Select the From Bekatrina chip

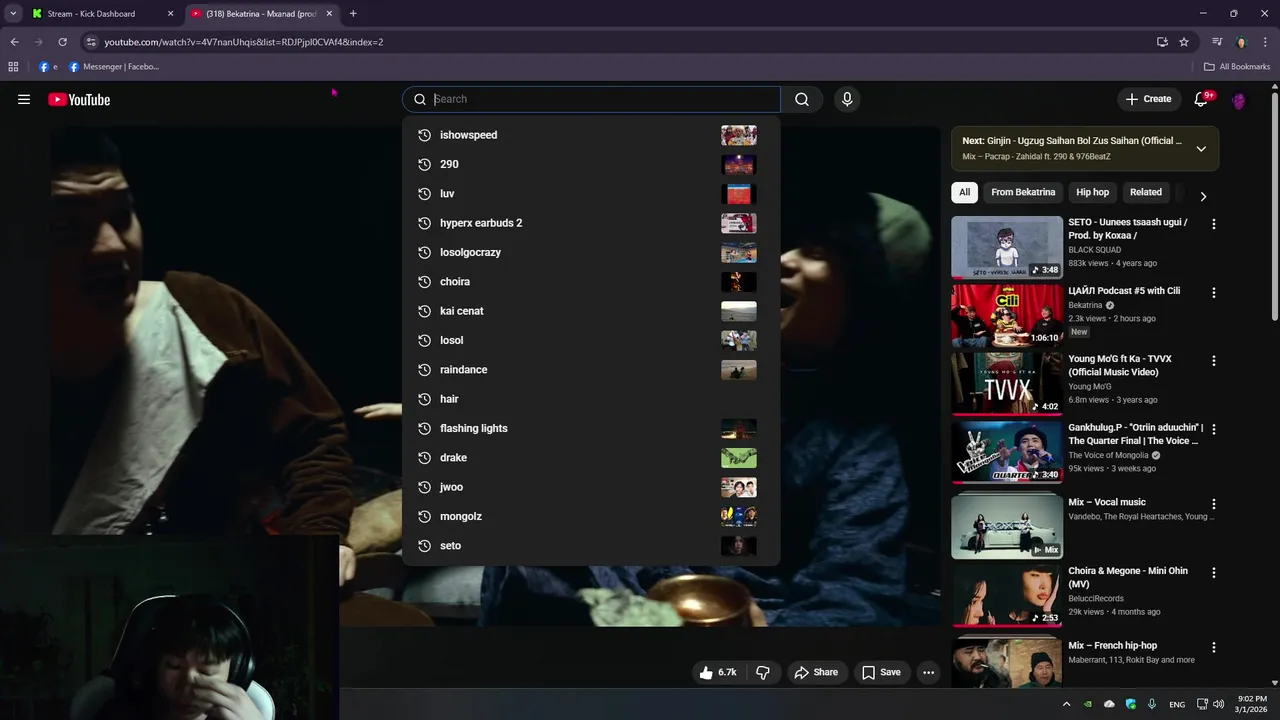coord(1023,192)
